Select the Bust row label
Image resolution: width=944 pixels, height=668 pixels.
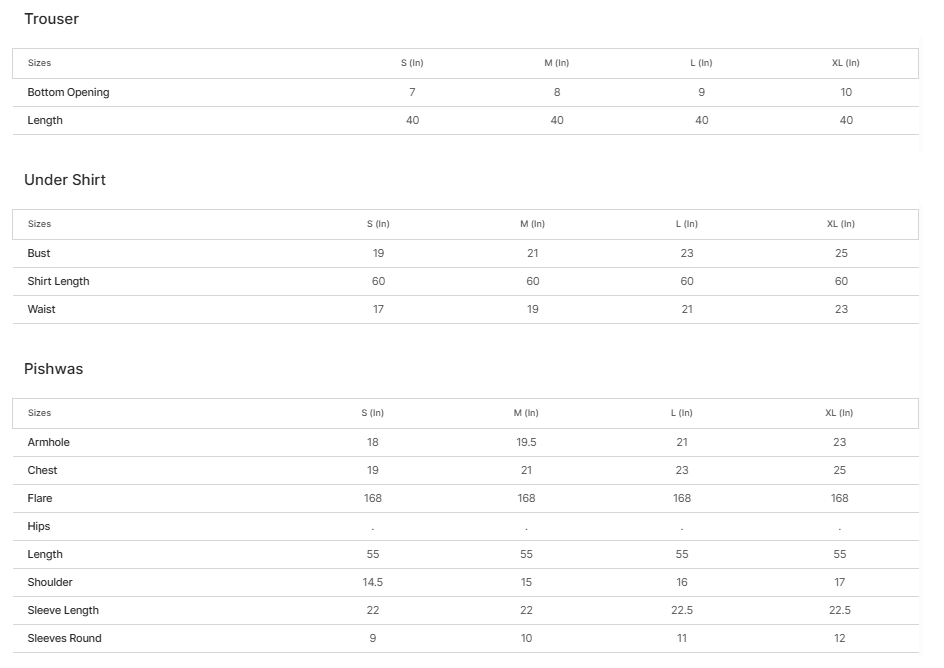click(39, 253)
